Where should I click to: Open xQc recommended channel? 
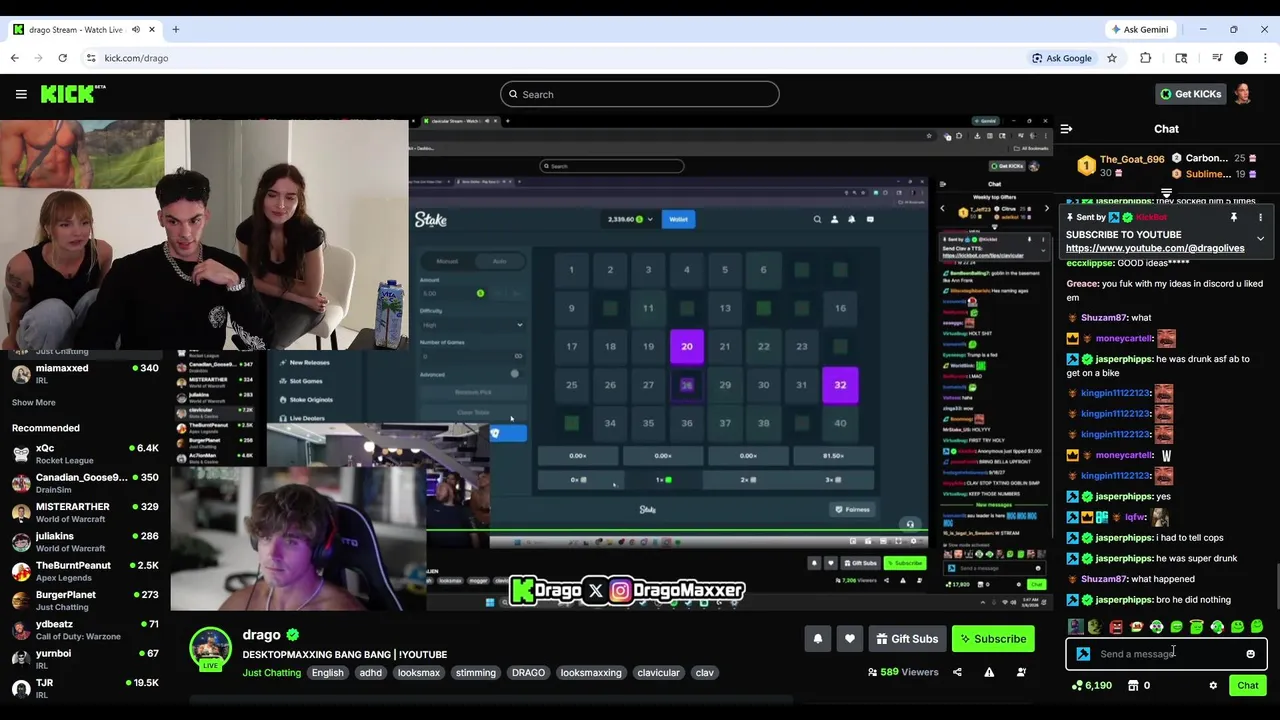point(85,454)
